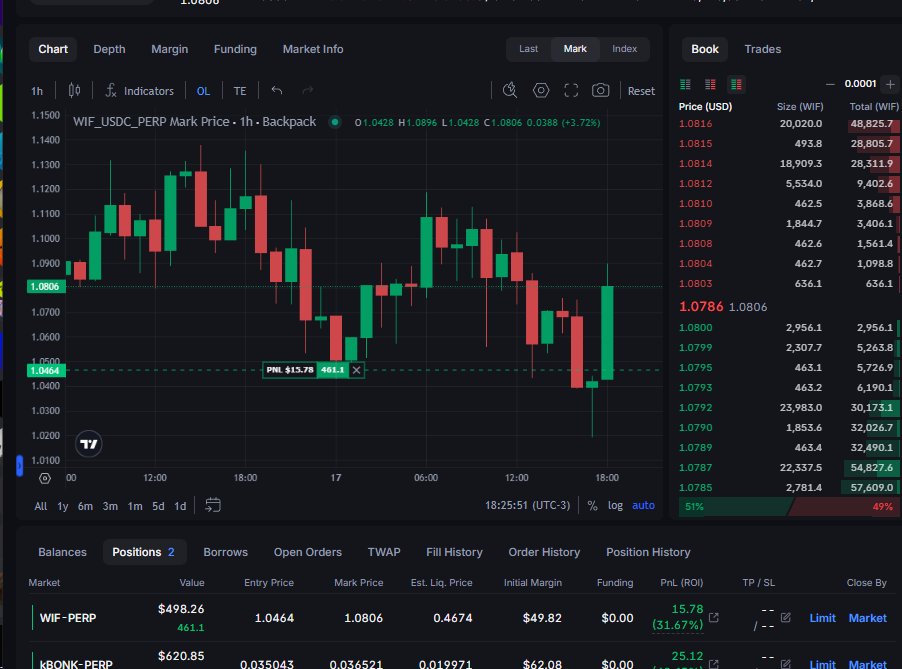
Task: Redo the chart action
Action: [x=308, y=90]
